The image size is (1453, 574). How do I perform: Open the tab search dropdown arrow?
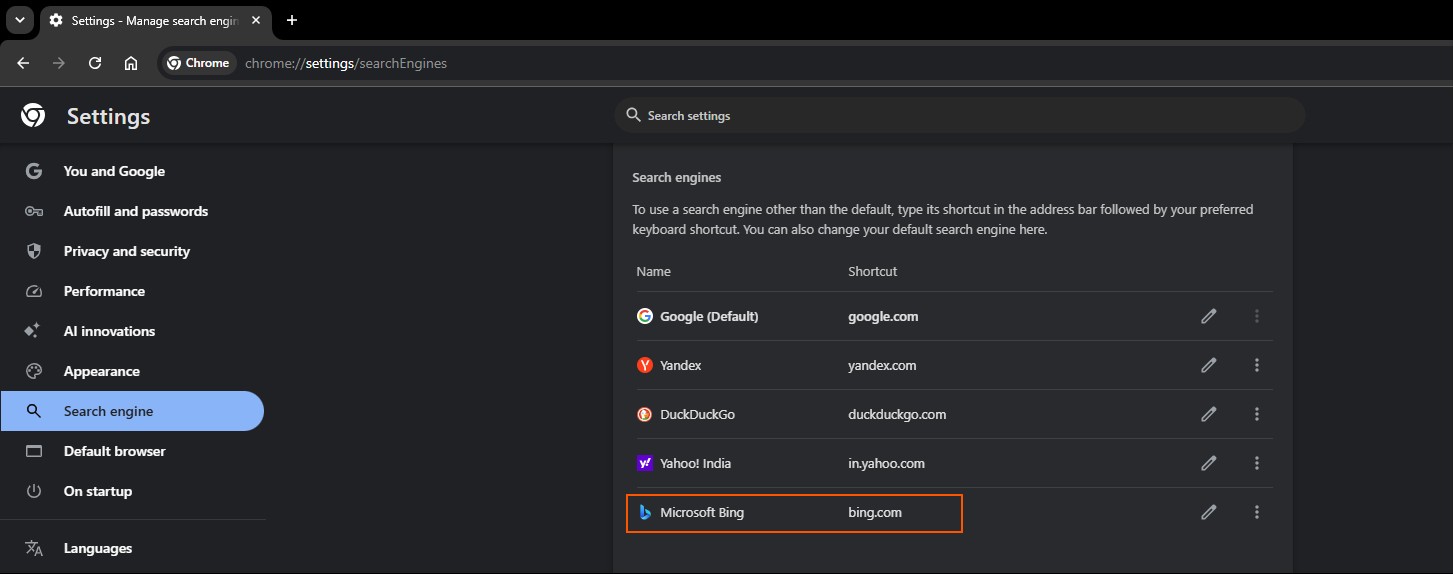[19, 20]
